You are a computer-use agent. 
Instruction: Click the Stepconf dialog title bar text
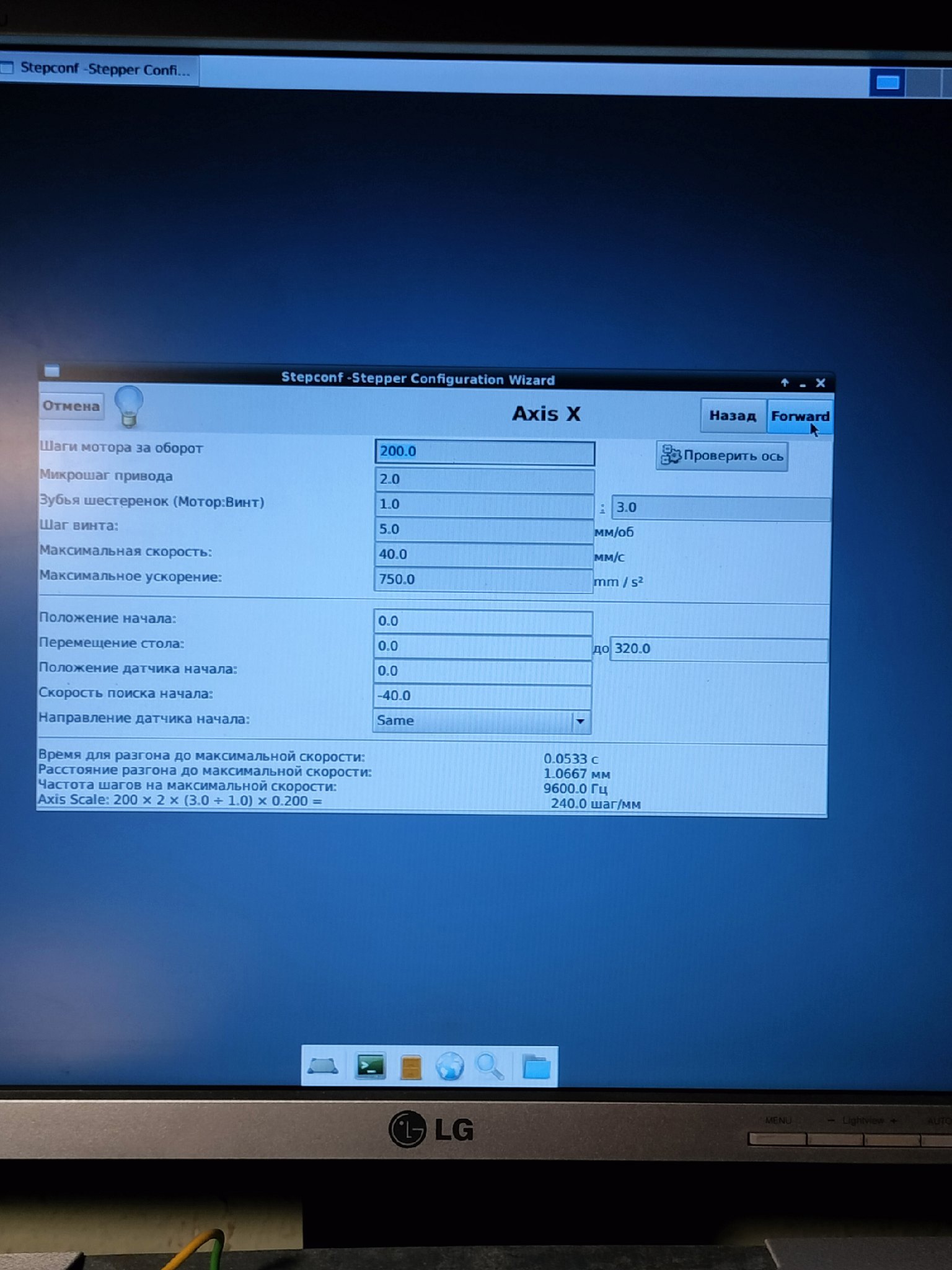418,379
